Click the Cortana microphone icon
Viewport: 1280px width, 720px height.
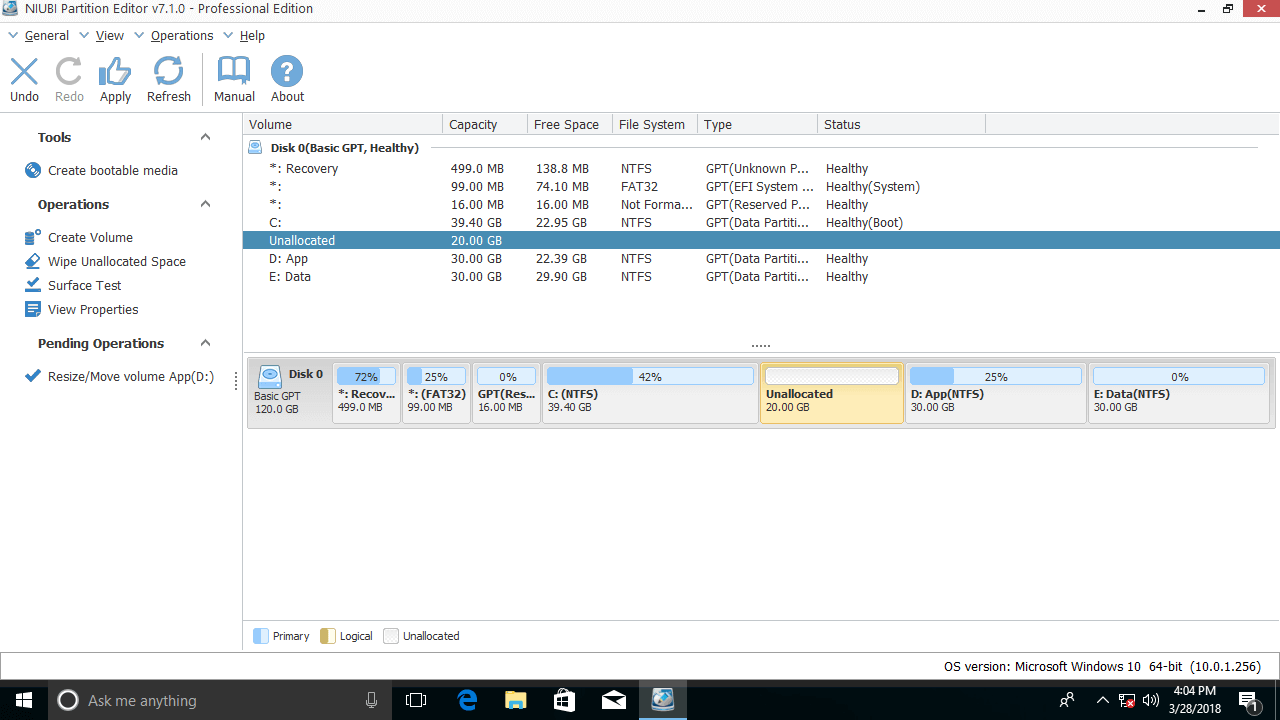pos(372,700)
